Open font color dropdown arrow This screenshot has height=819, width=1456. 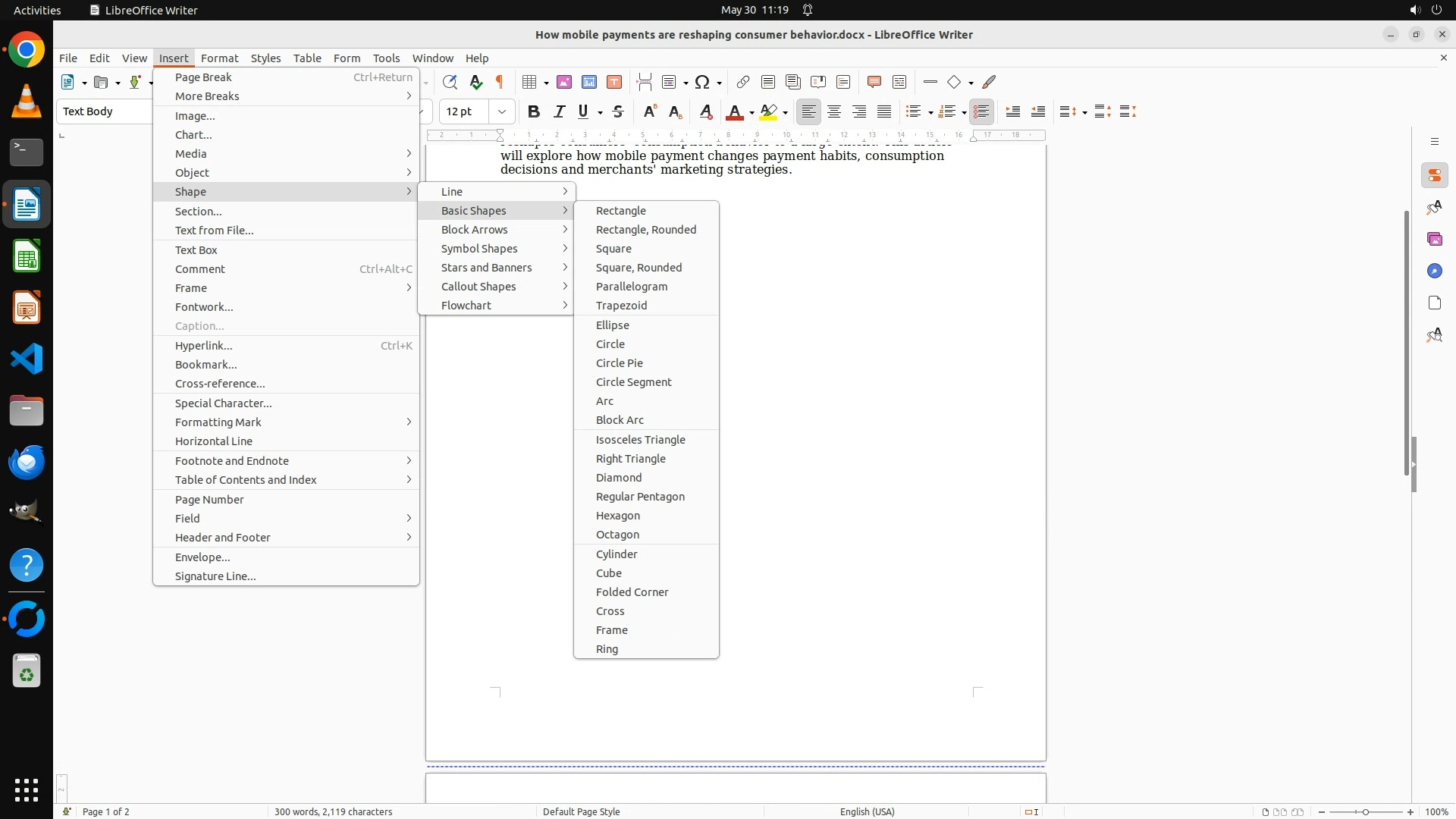tap(752, 112)
